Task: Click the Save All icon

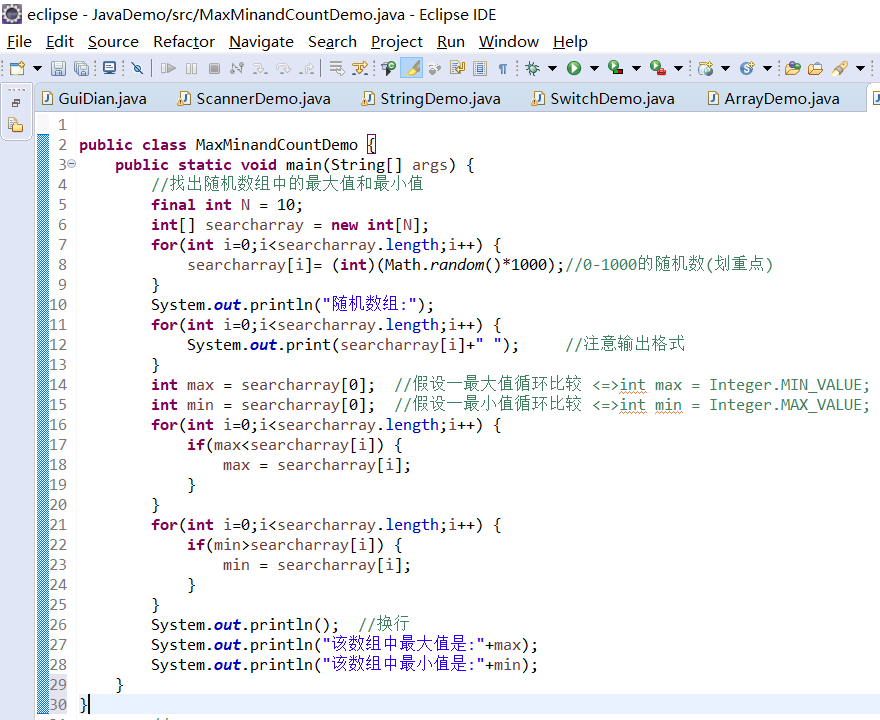Action: point(81,68)
